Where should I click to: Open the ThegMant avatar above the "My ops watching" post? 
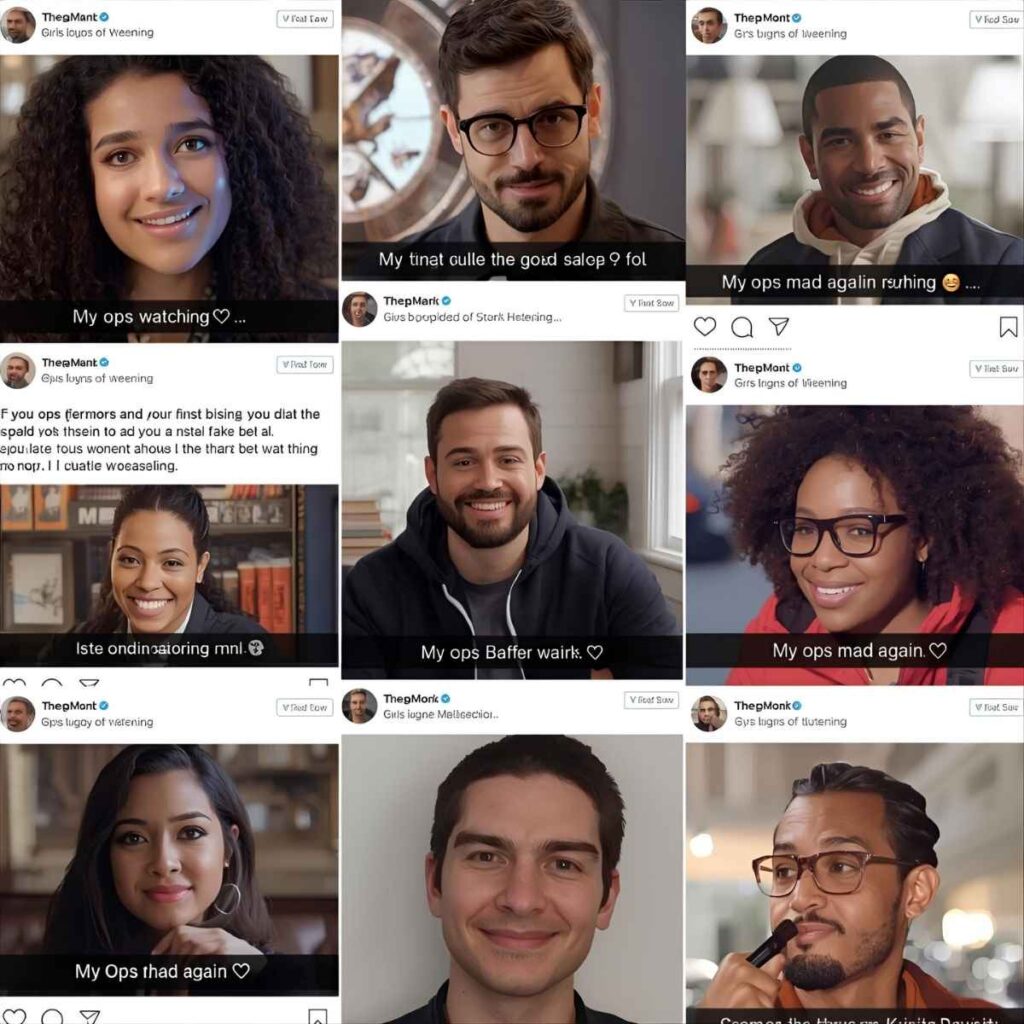18,25
